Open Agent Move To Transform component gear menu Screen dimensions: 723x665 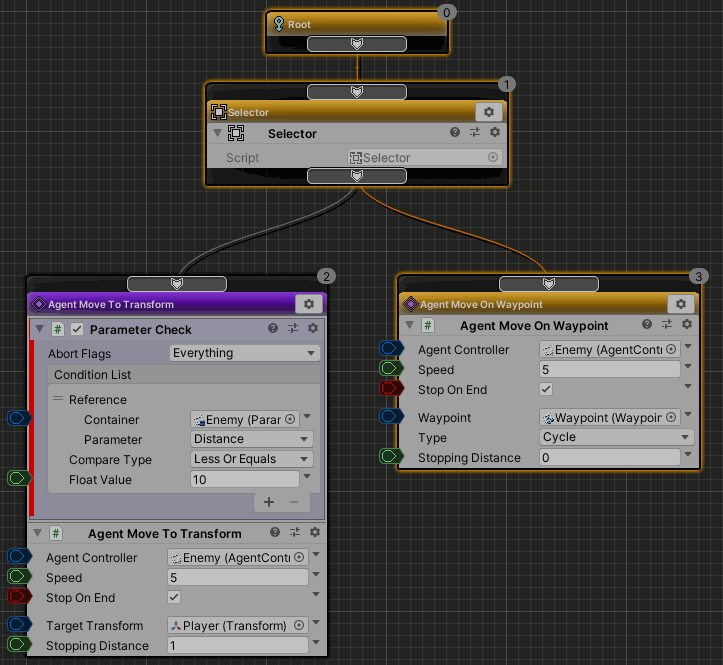315,533
